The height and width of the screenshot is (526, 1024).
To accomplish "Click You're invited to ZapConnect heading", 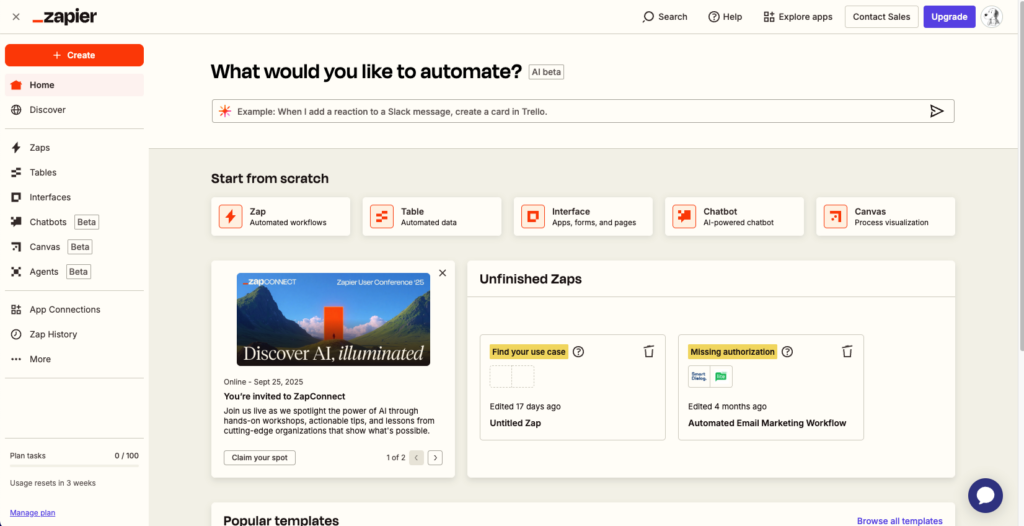I will click(x=284, y=396).
